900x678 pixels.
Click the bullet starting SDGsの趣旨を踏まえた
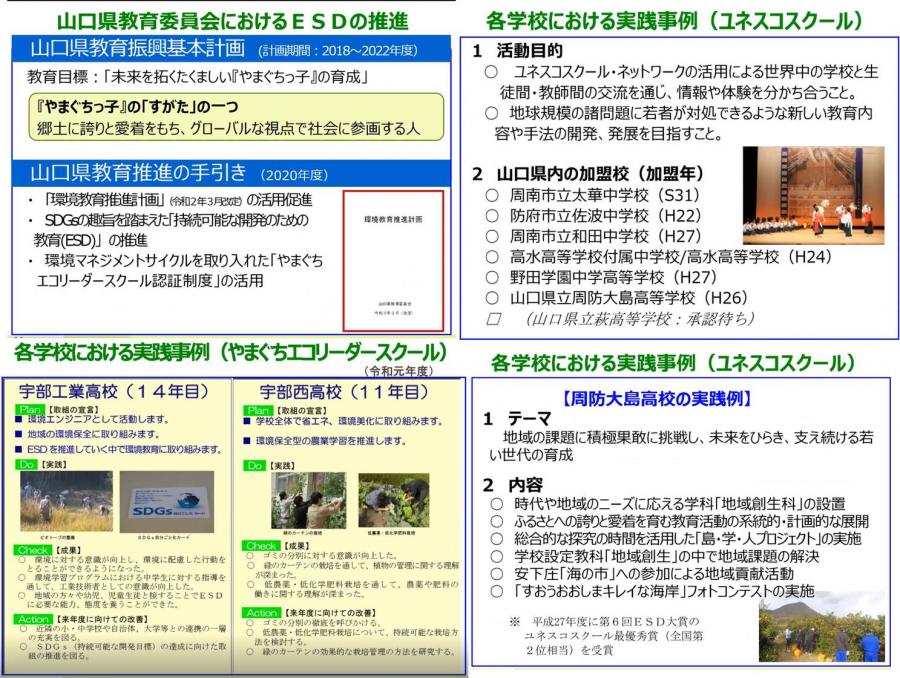(x=171, y=230)
